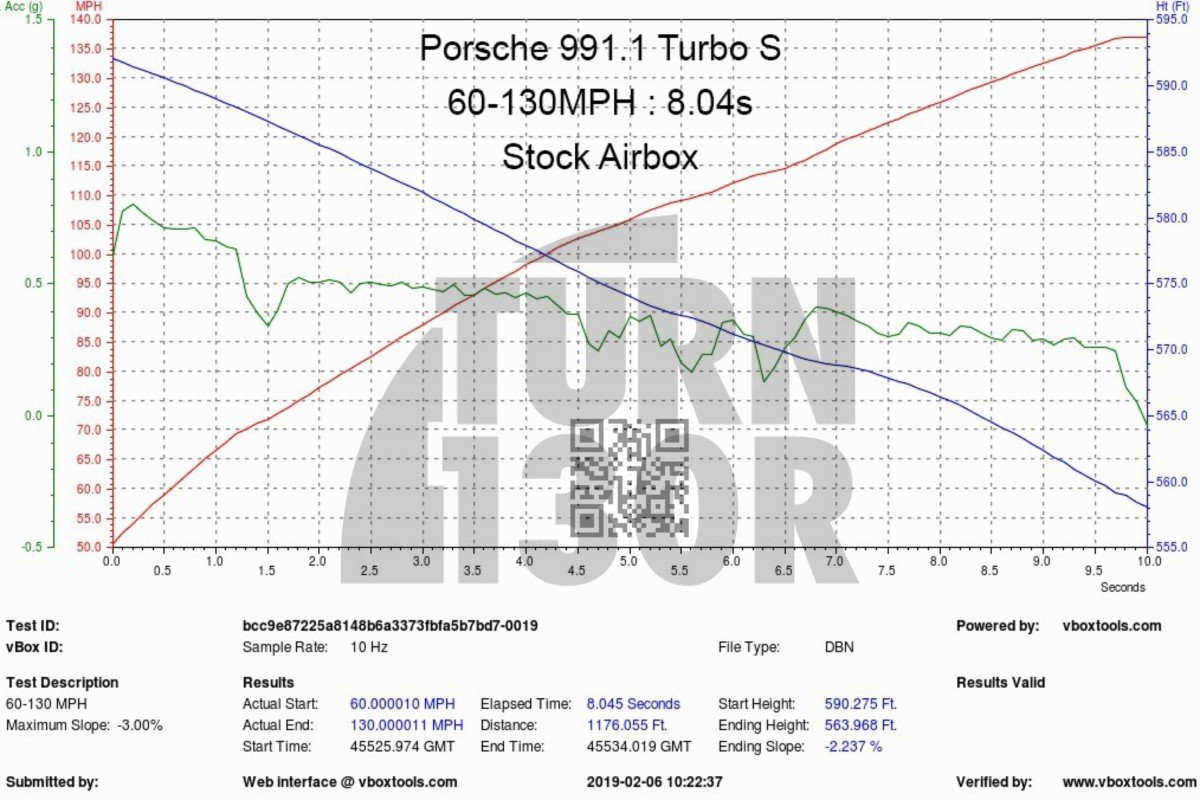Switch to the Test ID row
Viewport: 1200px width, 800px height.
(32, 624)
